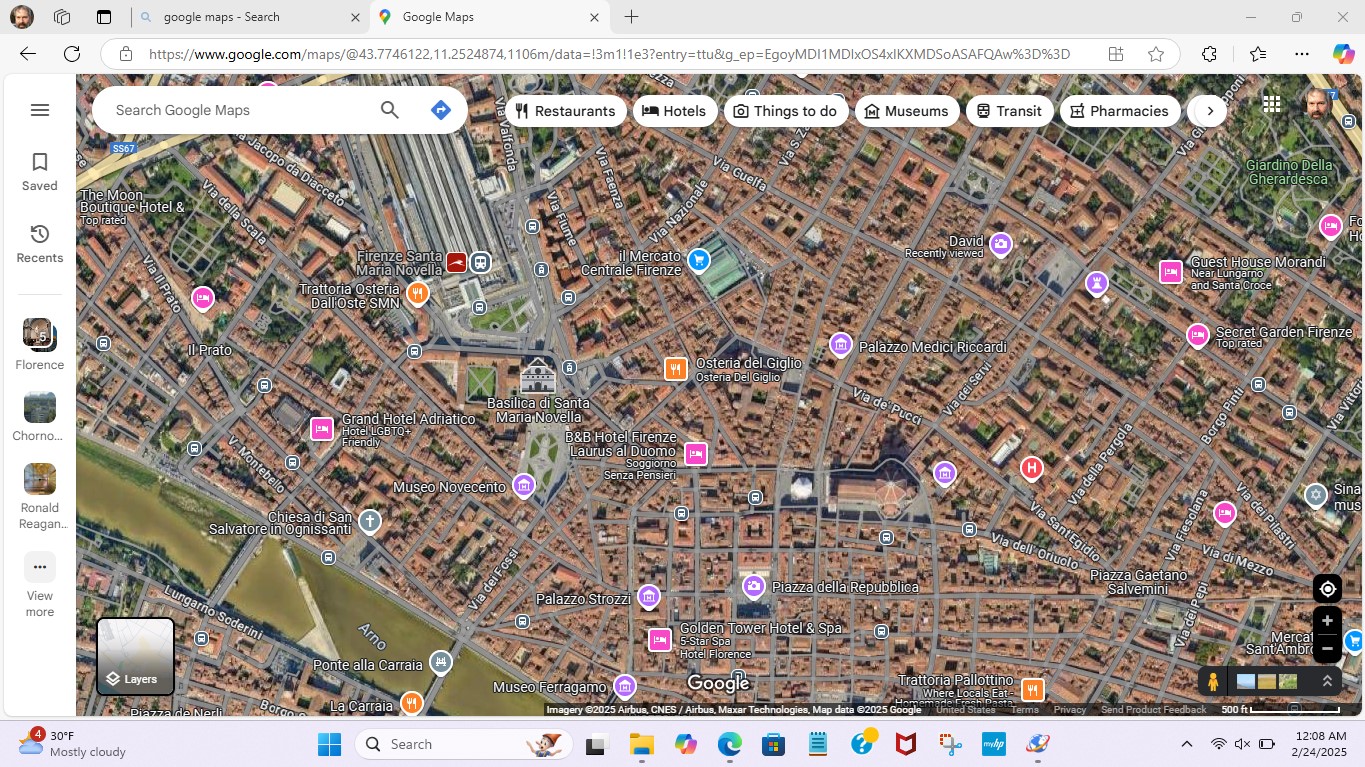Click the taskbar Search box

pyautogui.click(x=464, y=744)
